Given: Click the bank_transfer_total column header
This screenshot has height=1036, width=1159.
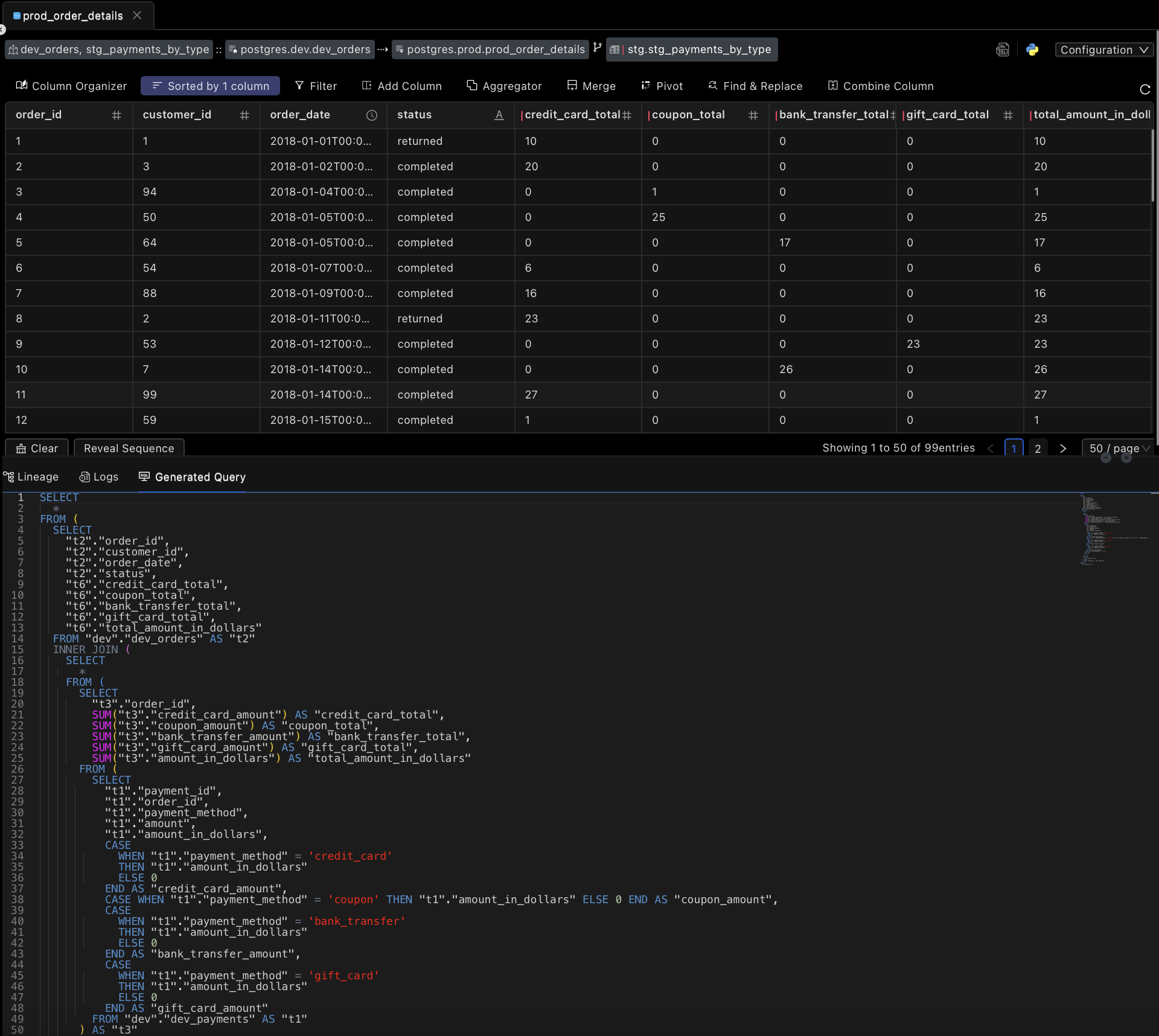Looking at the screenshot, I should [x=833, y=115].
